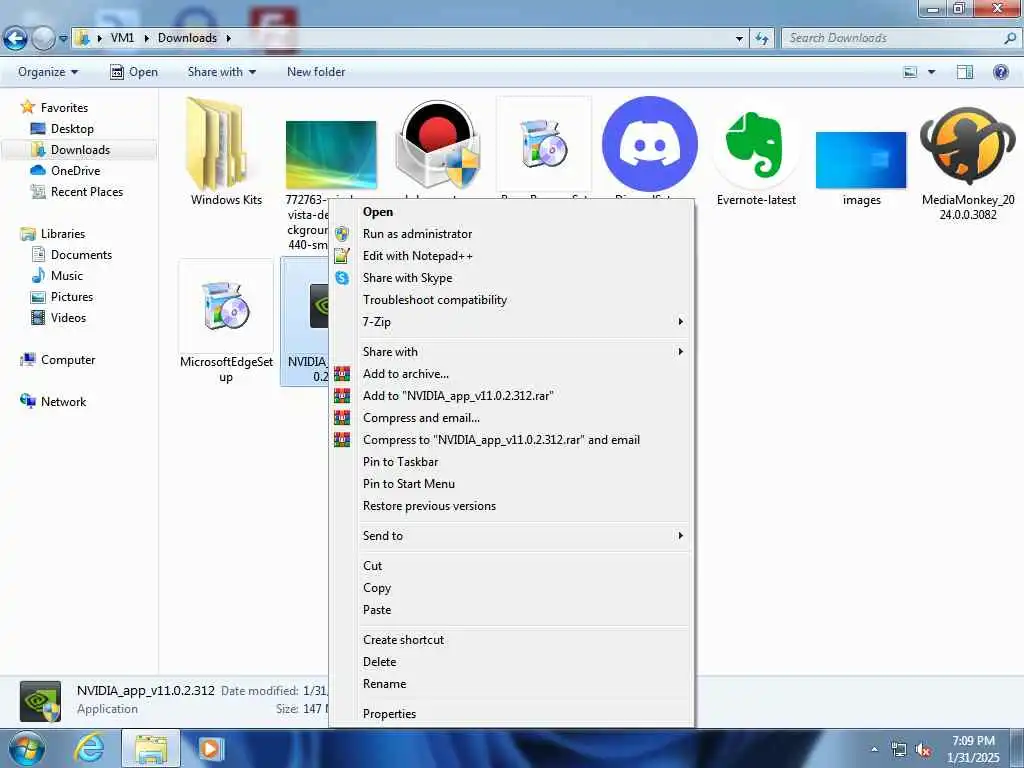Click the Back navigation arrow
The image size is (1024, 768).
(x=15, y=39)
